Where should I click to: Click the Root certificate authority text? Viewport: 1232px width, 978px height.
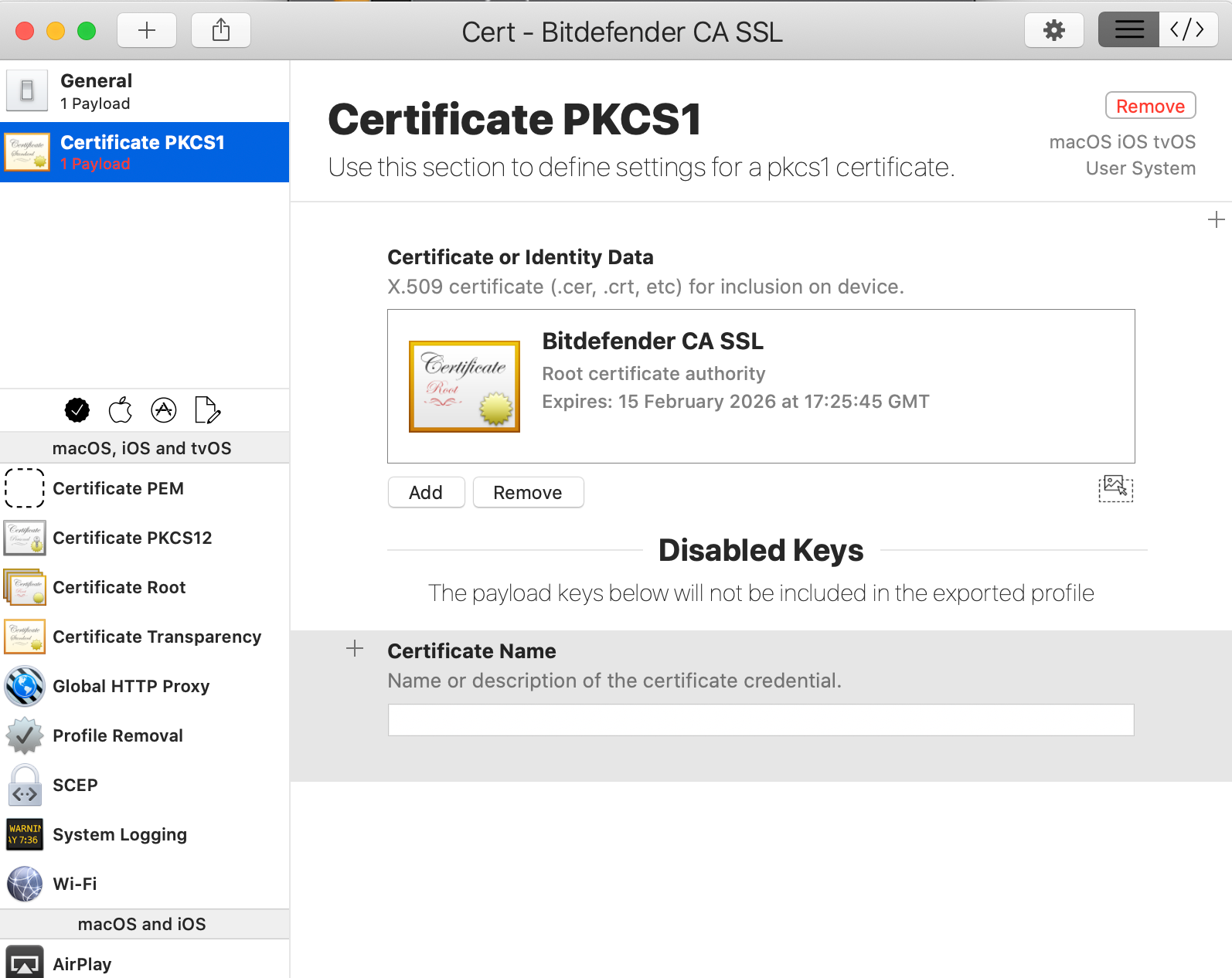tap(653, 374)
